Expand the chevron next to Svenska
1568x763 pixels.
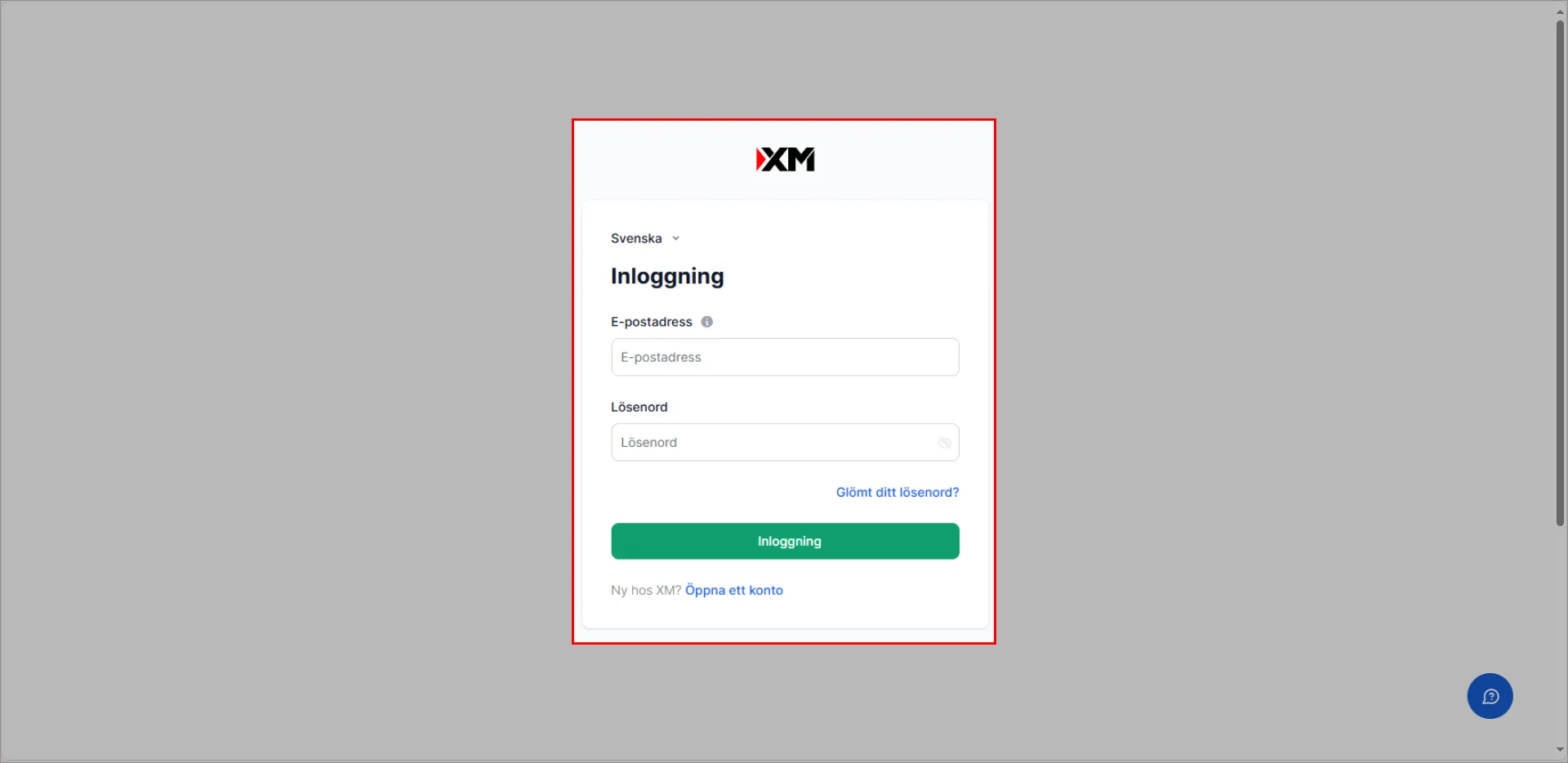pyautogui.click(x=675, y=239)
